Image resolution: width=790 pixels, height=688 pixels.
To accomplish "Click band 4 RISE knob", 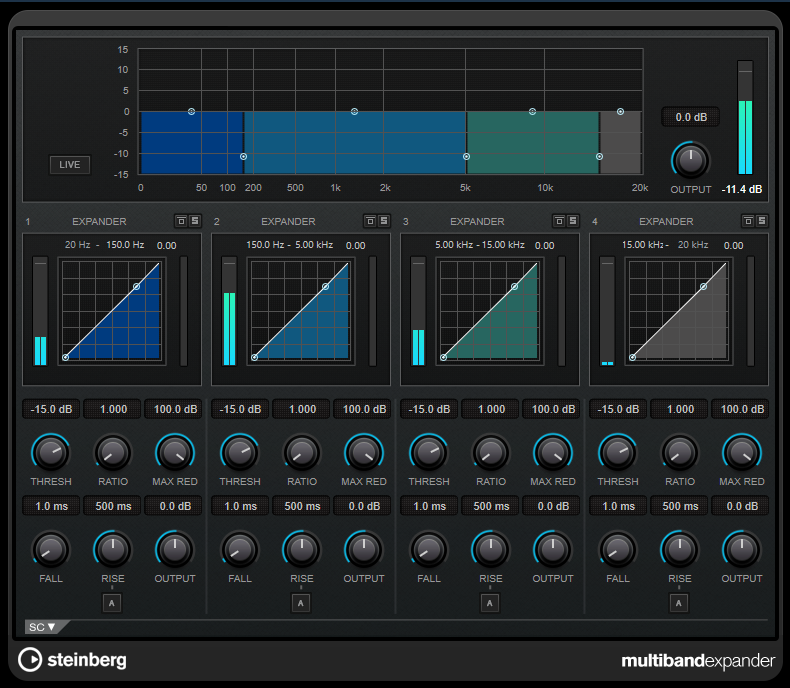I will (680, 549).
